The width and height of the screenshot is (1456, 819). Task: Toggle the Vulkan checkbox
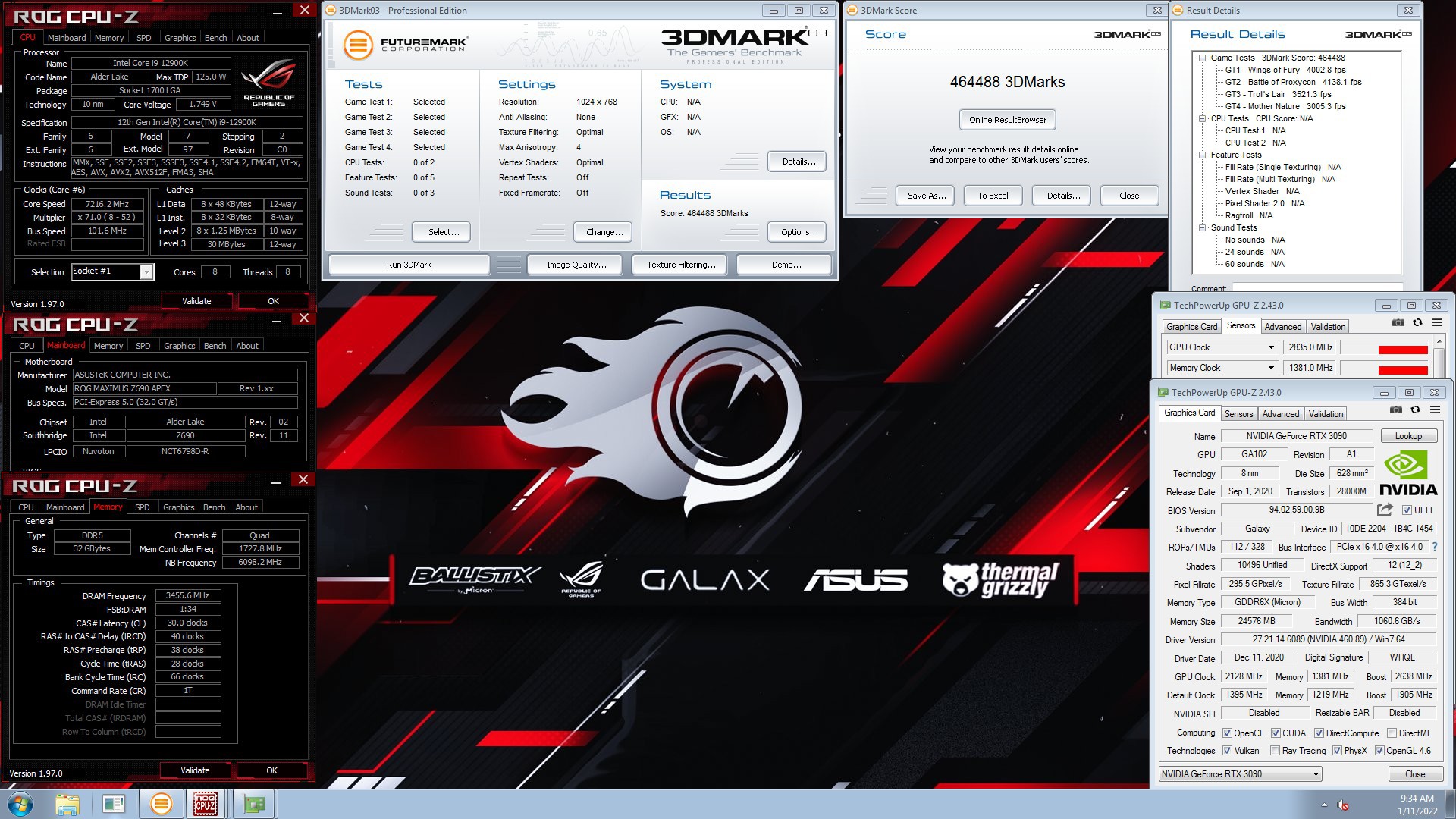(x=1227, y=751)
